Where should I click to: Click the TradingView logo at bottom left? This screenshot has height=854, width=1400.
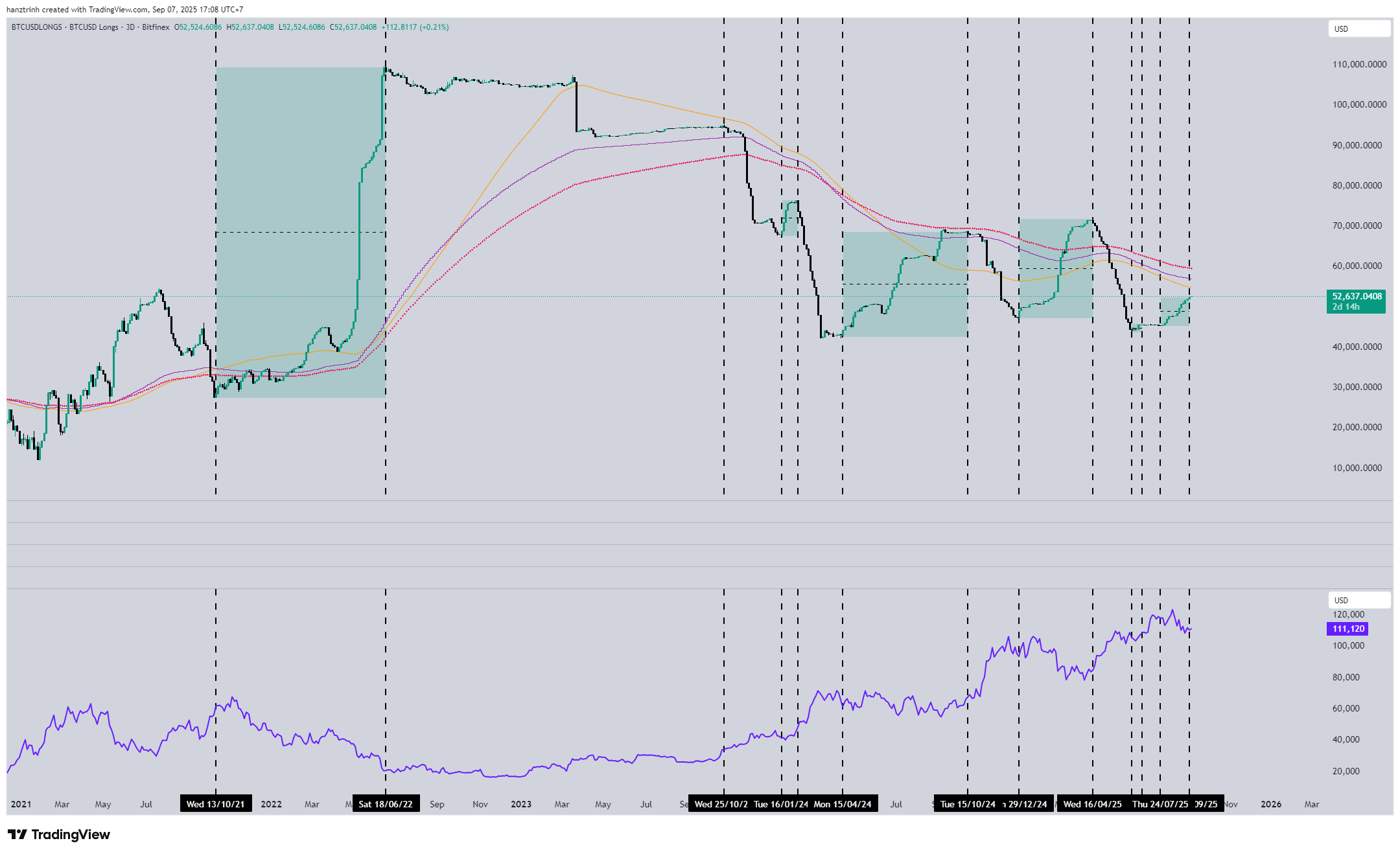[59, 835]
